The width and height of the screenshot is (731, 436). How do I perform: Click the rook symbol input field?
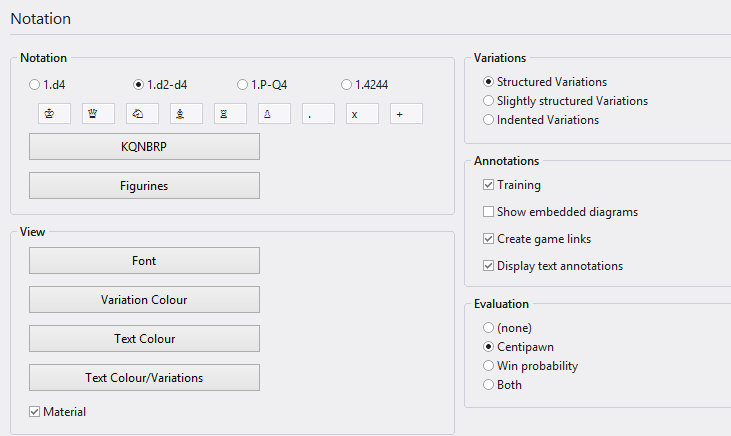230,114
